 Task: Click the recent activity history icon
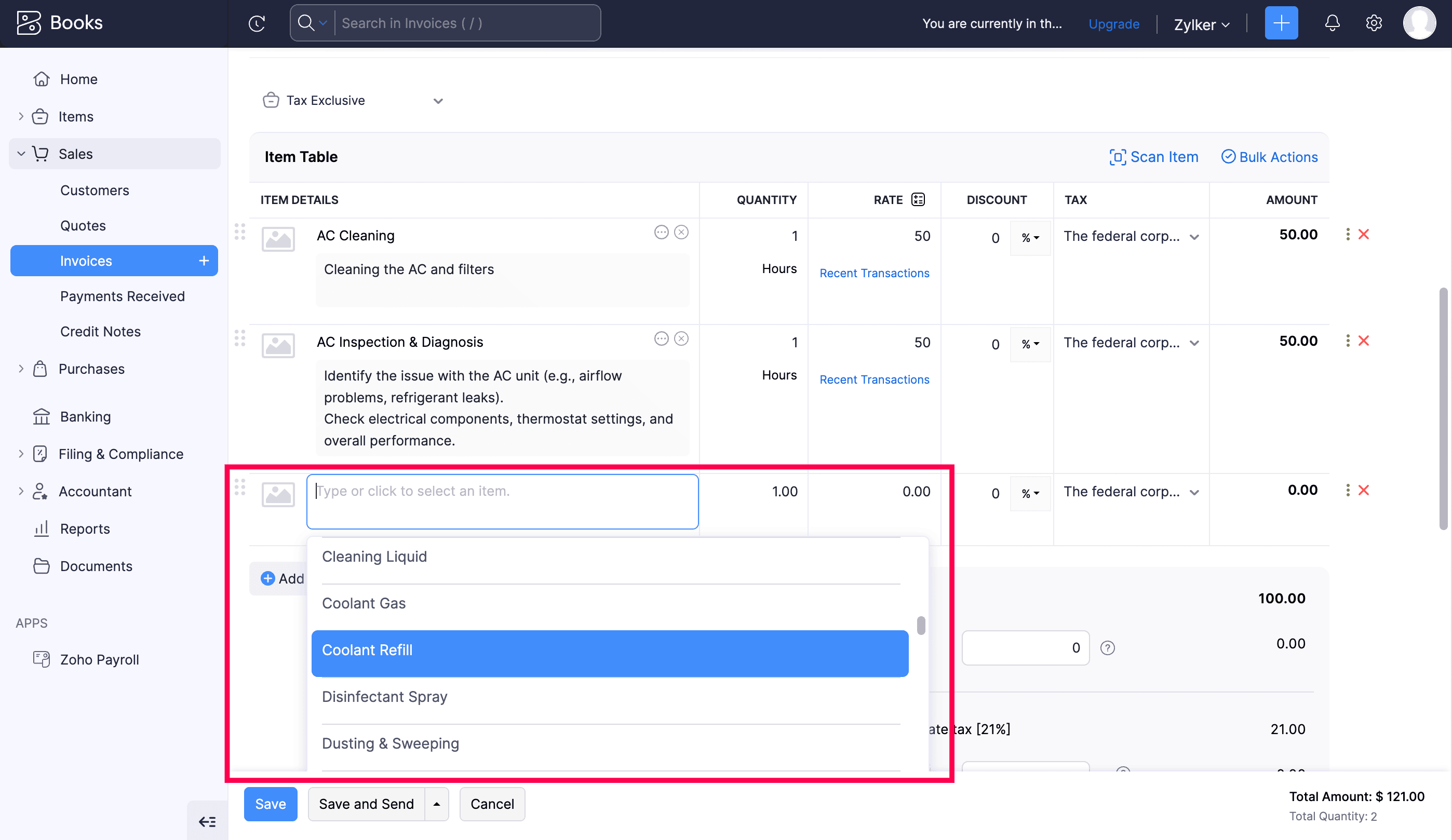click(x=257, y=23)
